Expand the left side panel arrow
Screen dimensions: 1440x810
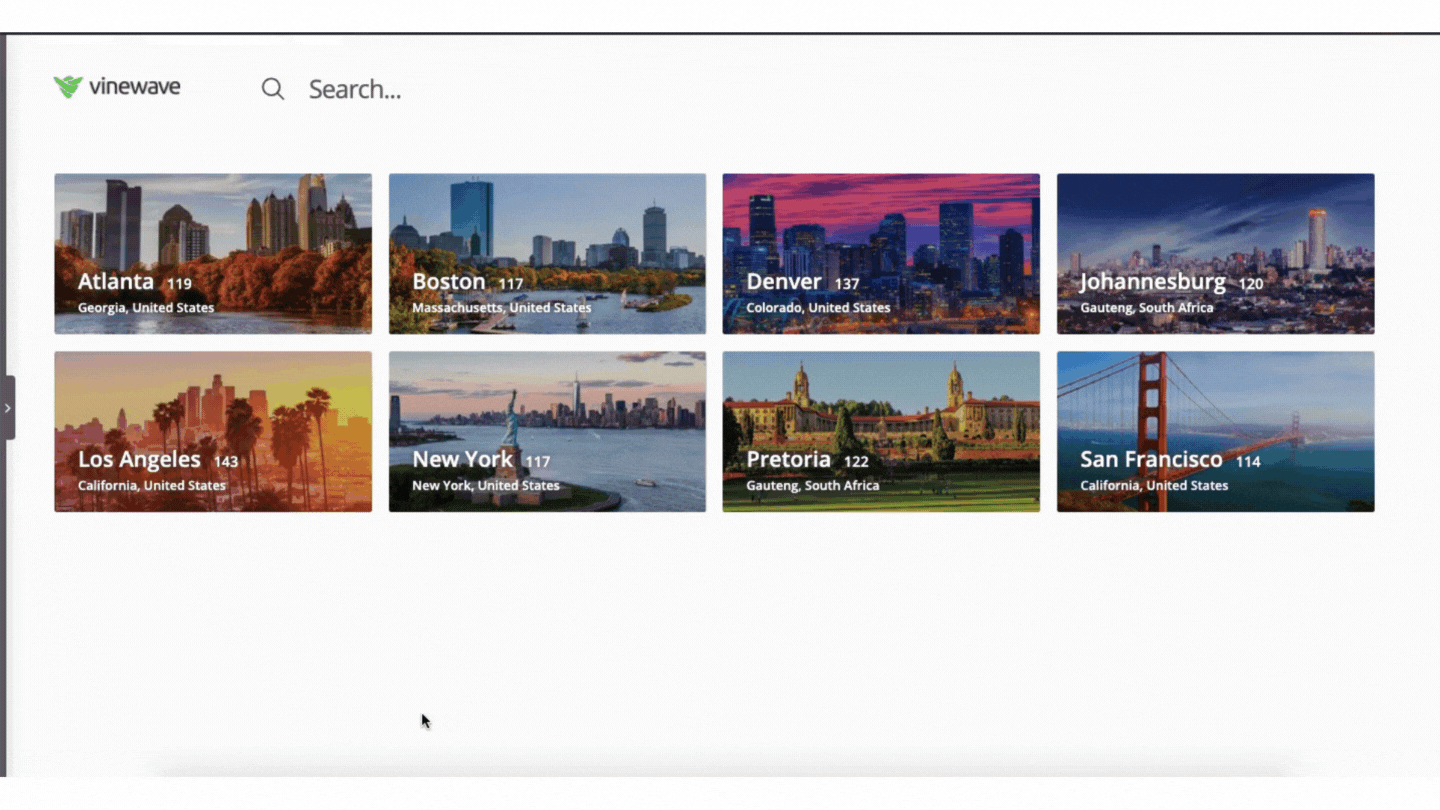8,408
